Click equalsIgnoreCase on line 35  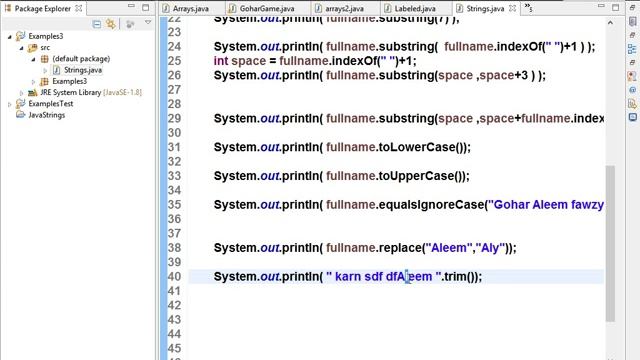431,205
